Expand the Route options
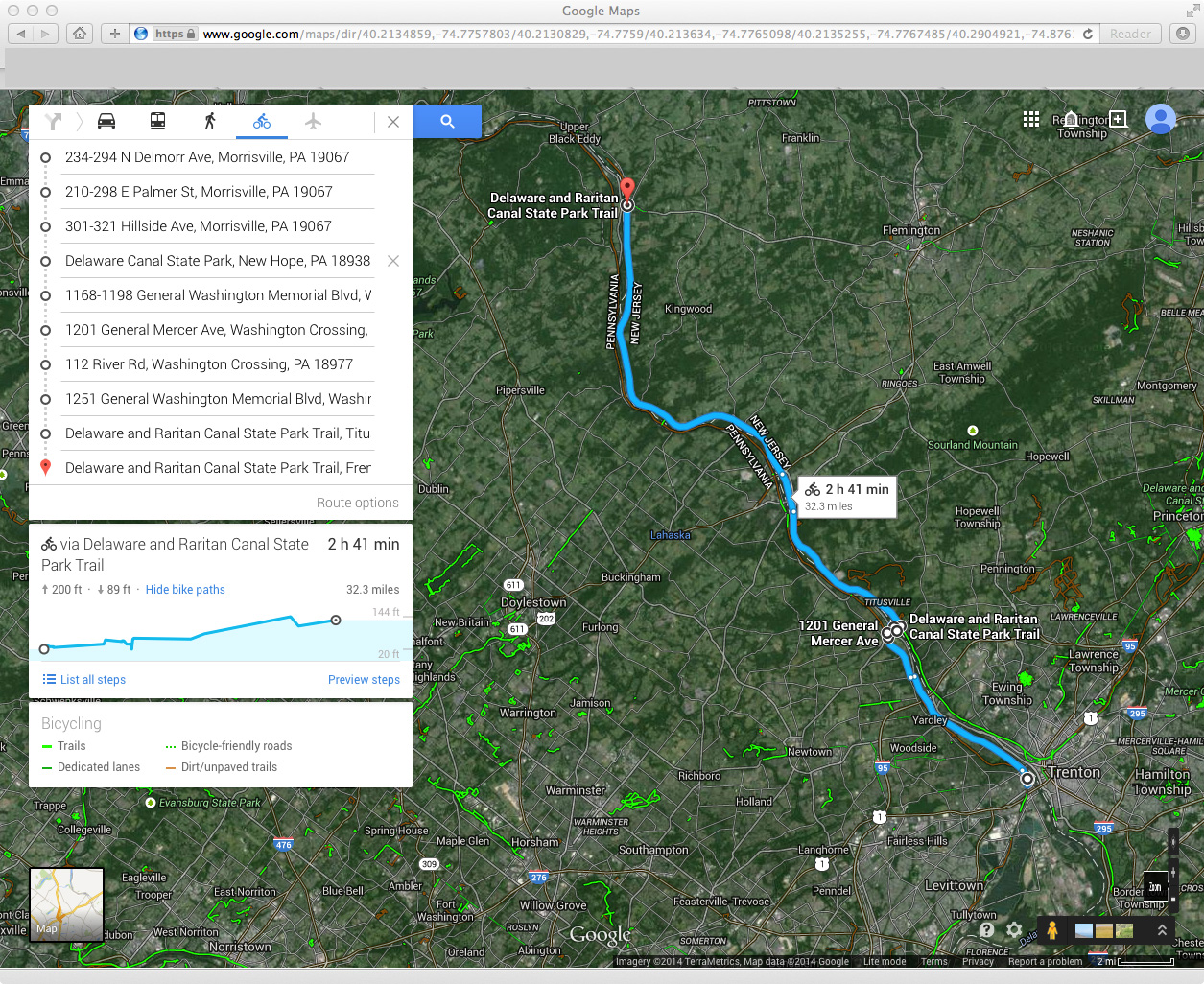Screen dimensions: 1204x984 click(x=357, y=503)
